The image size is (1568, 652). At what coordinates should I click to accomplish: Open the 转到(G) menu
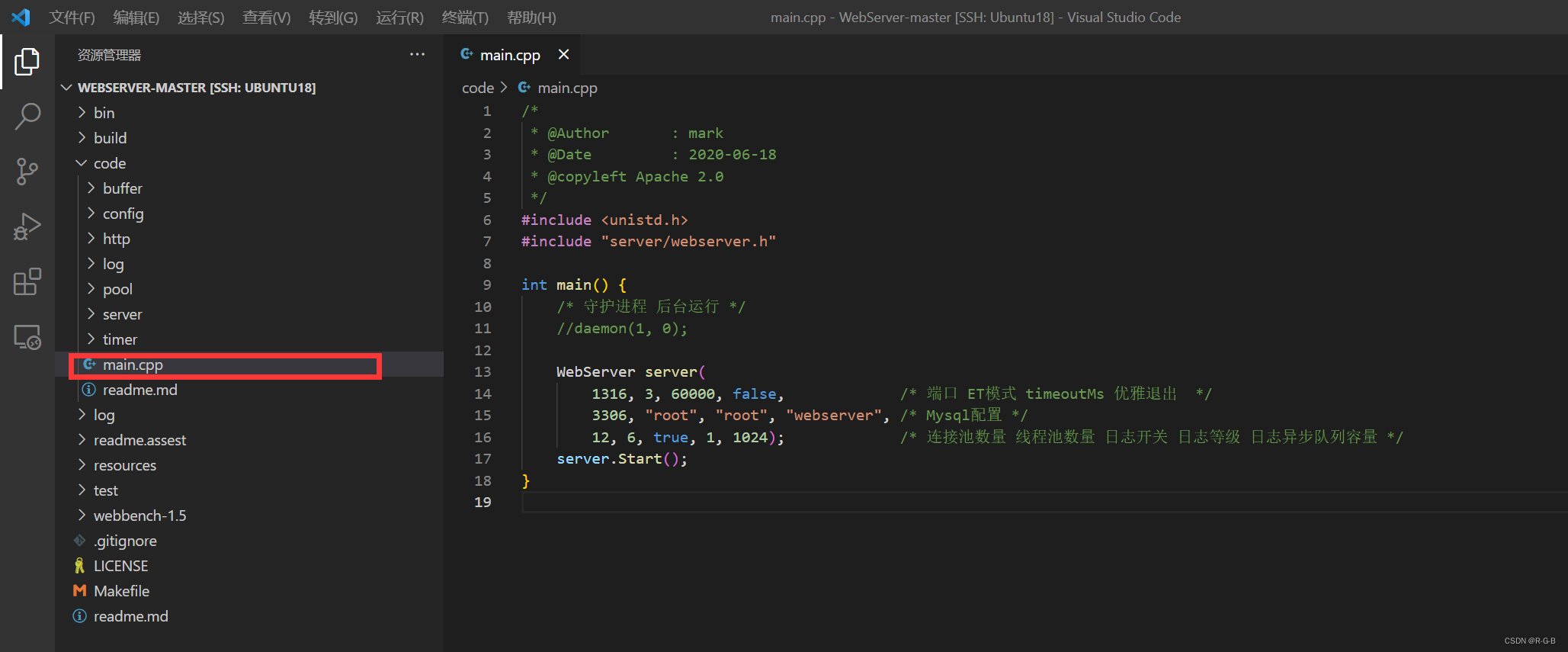tap(333, 17)
